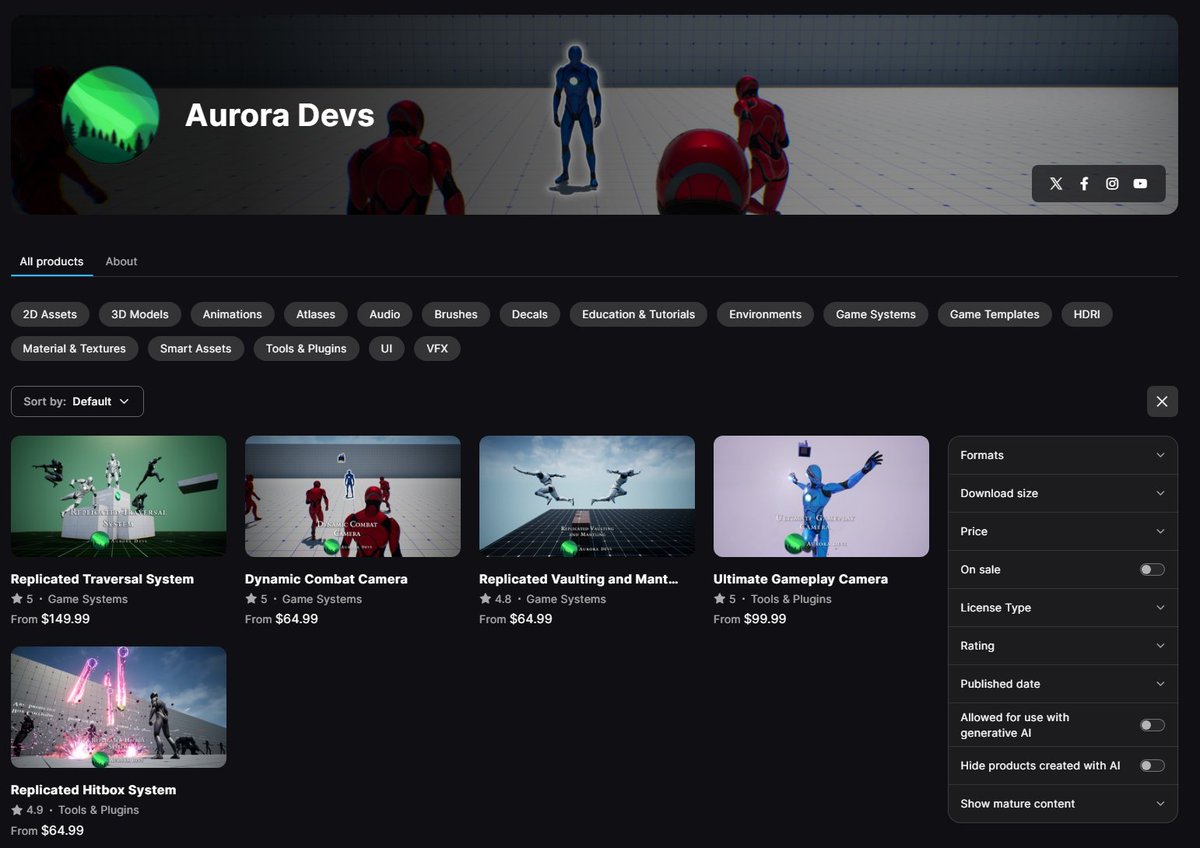1200x848 pixels.
Task: Click the Replicated Vaulting and Mant... title
Action: 579,579
